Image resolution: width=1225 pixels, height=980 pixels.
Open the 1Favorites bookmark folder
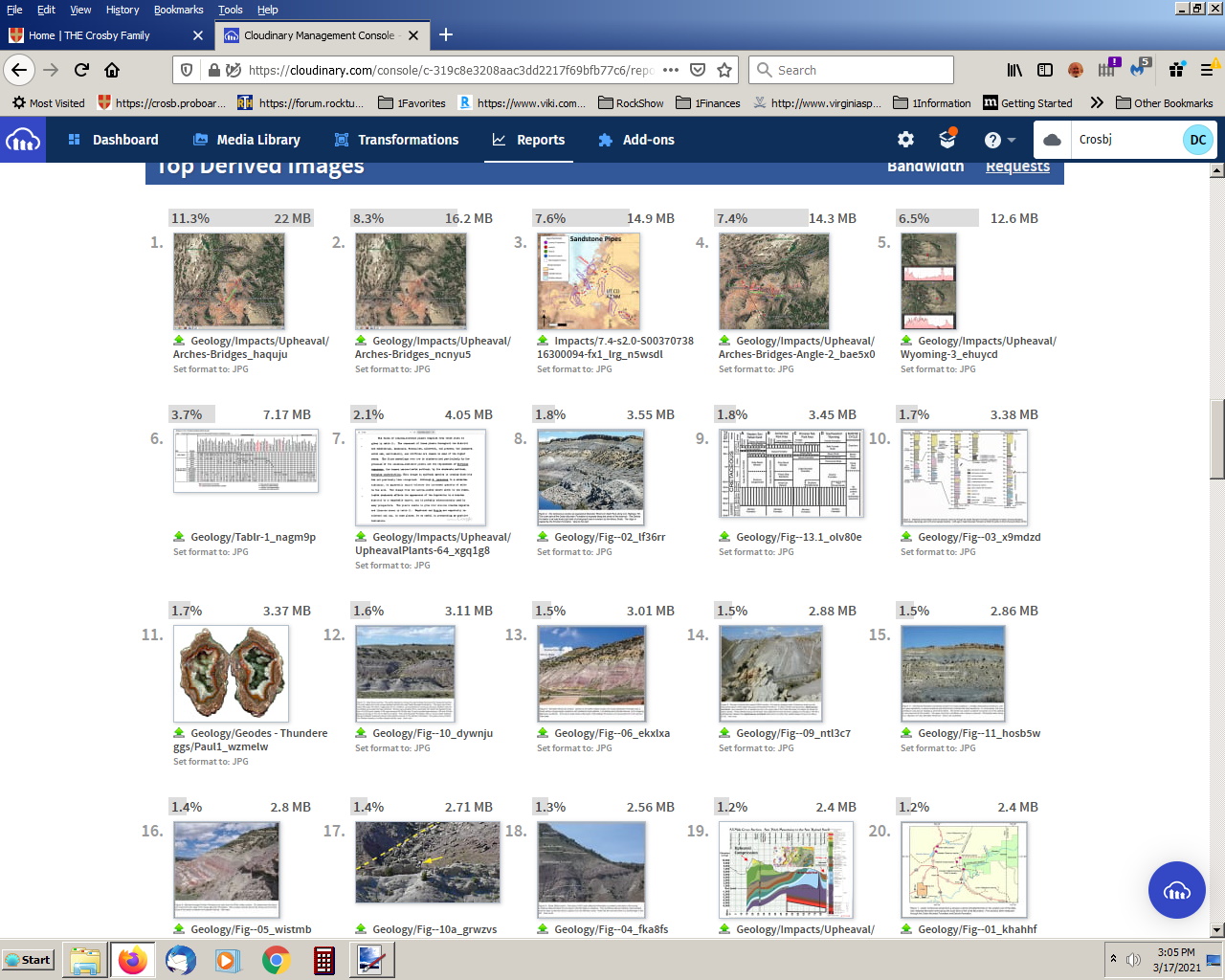point(412,103)
